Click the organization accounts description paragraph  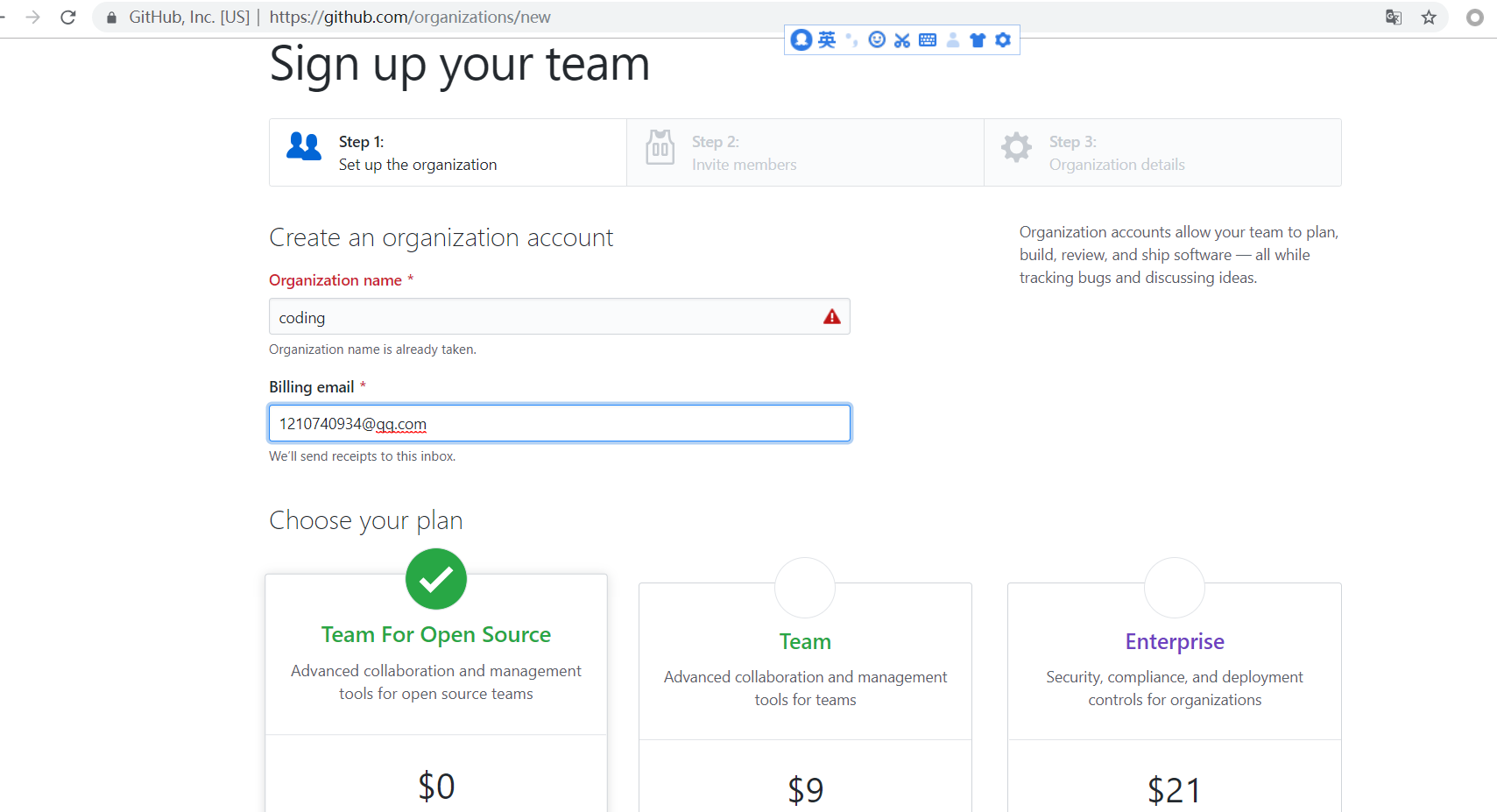tap(1179, 255)
